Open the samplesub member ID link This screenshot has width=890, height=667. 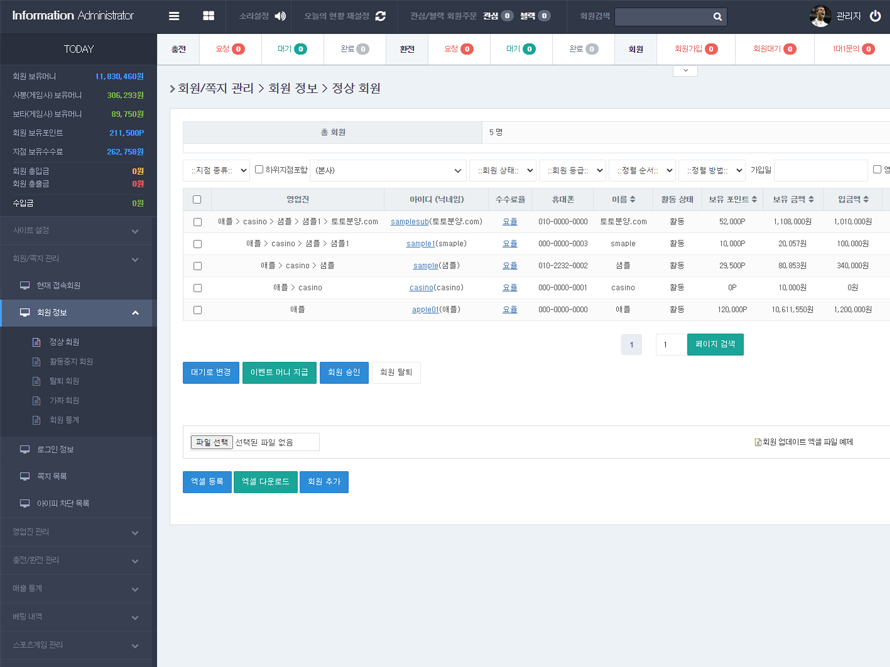(x=409, y=222)
